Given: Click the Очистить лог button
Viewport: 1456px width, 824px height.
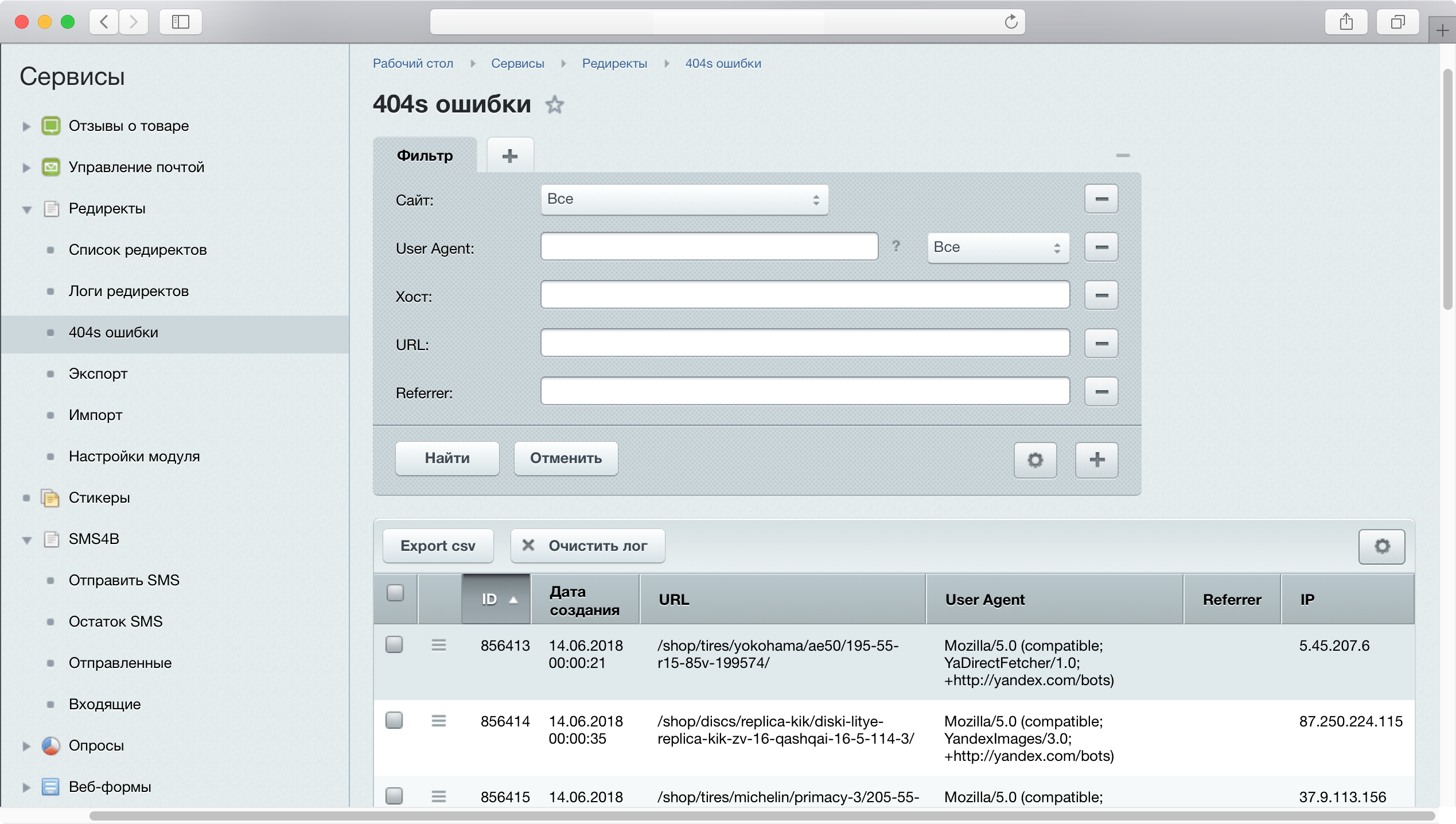Looking at the screenshot, I should pyautogui.click(x=587, y=546).
